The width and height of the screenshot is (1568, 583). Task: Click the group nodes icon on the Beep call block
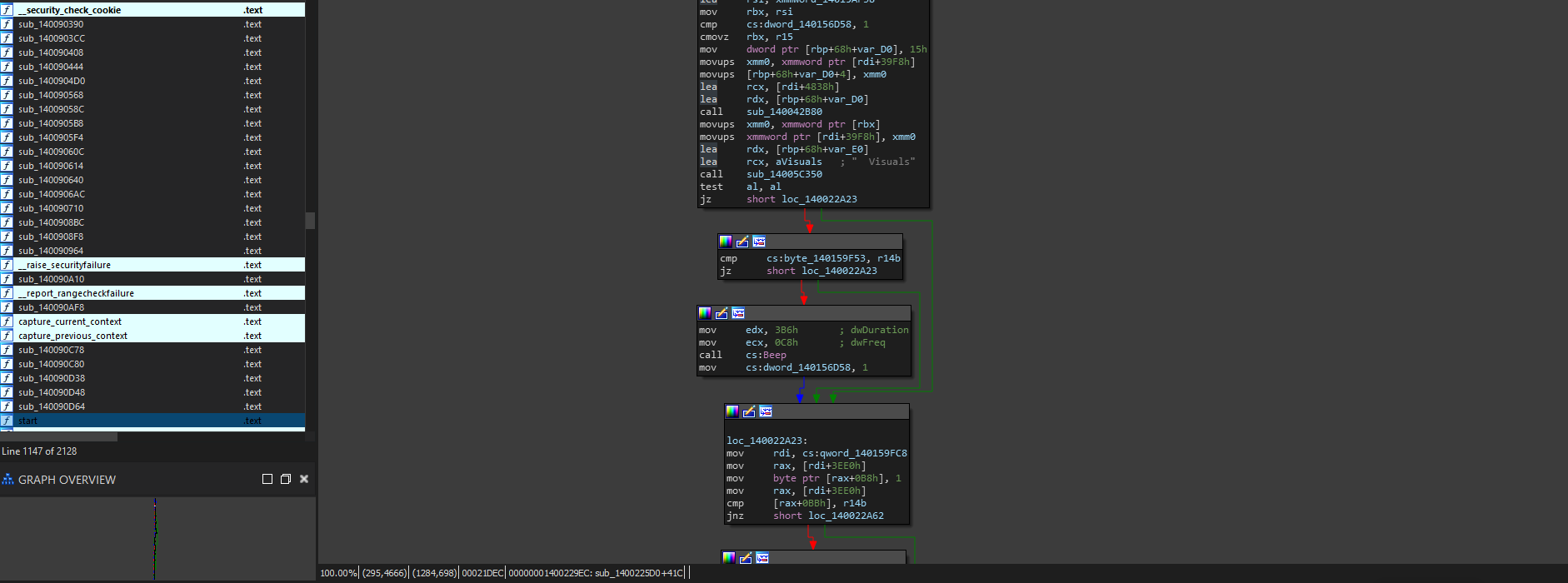click(738, 313)
